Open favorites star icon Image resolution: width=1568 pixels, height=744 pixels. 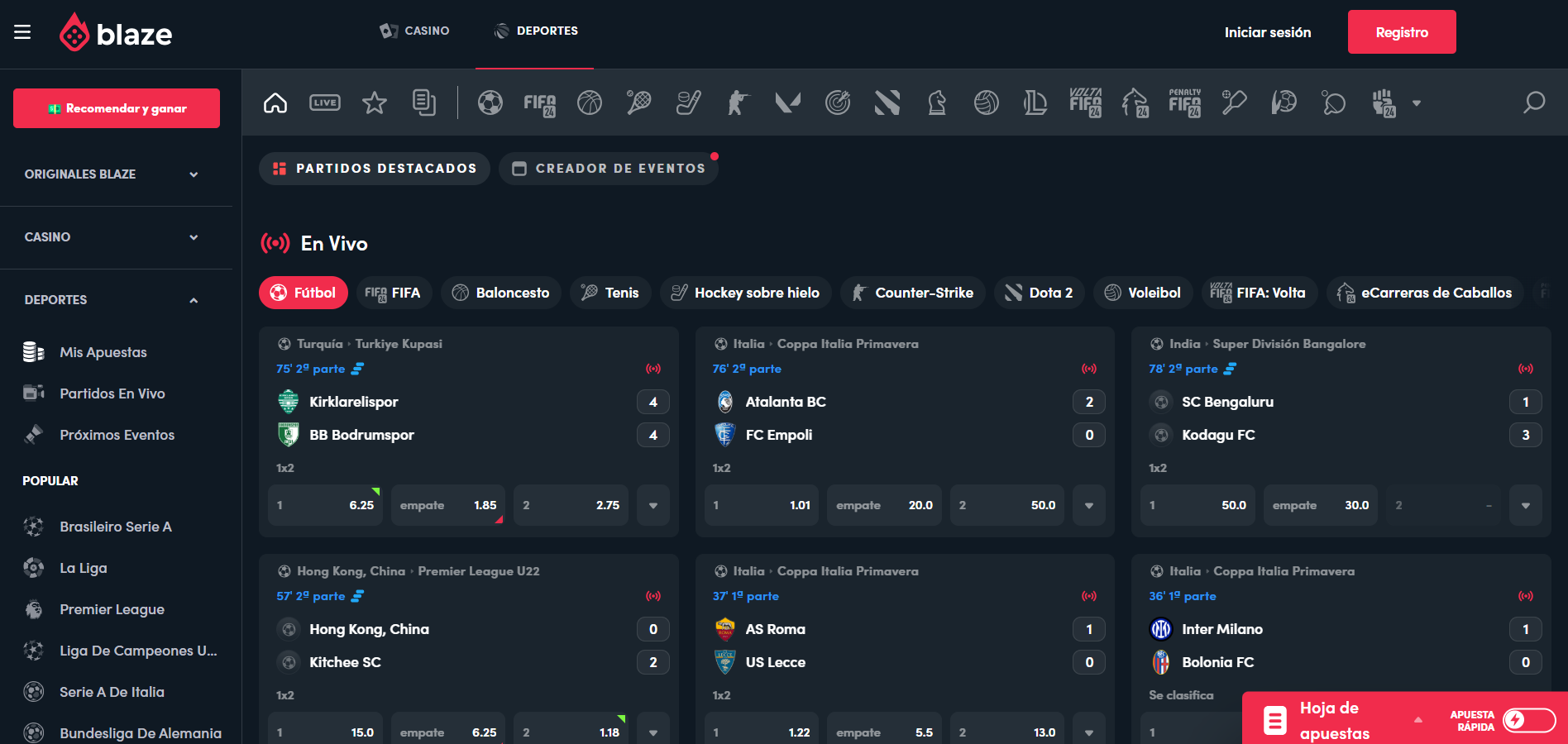coord(375,103)
